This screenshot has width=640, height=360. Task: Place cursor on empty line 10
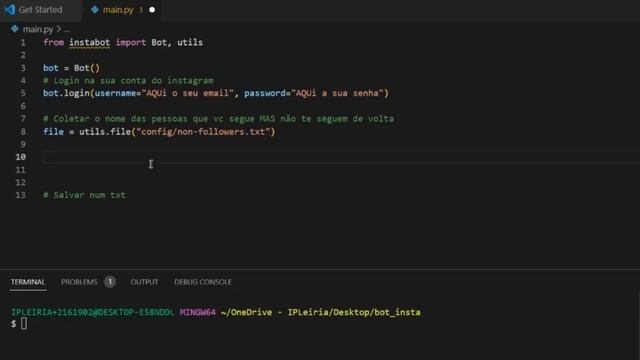tap(341, 157)
